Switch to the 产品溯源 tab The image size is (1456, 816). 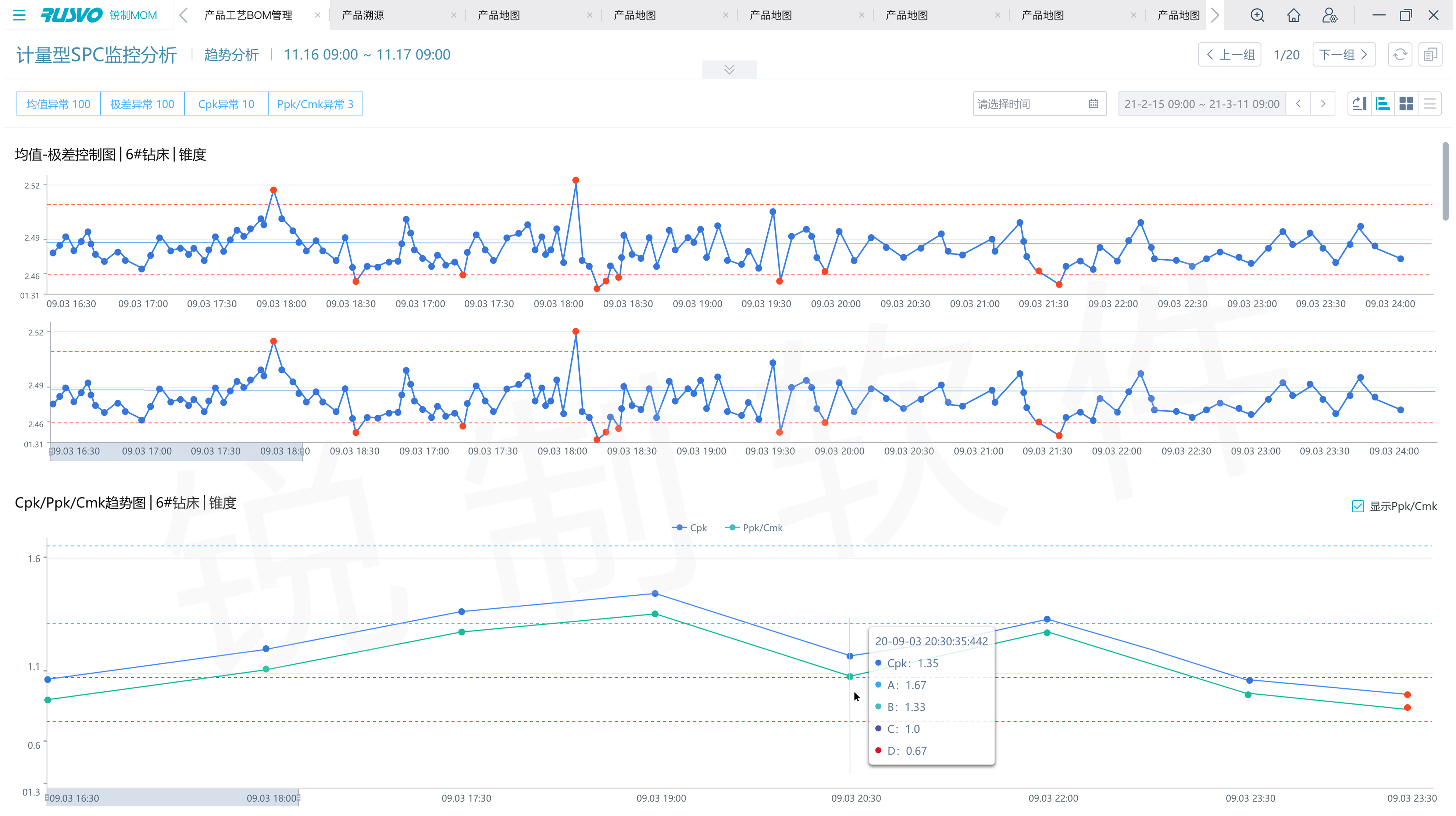click(x=363, y=15)
